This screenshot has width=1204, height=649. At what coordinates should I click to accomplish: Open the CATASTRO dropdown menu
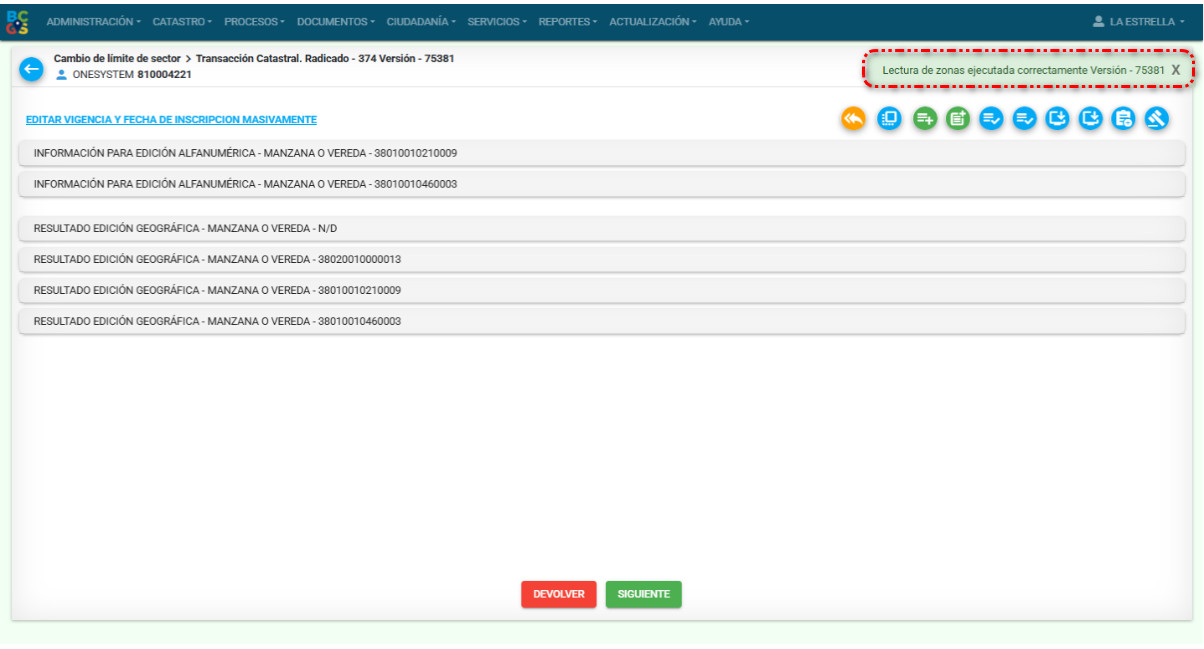182,22
